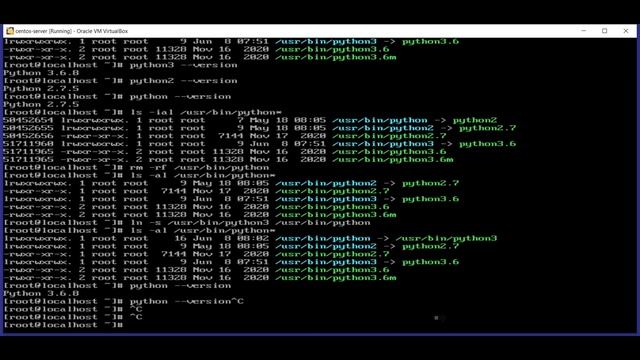
Task: Click the timestamp "08:02"
Action: point(253,238)
